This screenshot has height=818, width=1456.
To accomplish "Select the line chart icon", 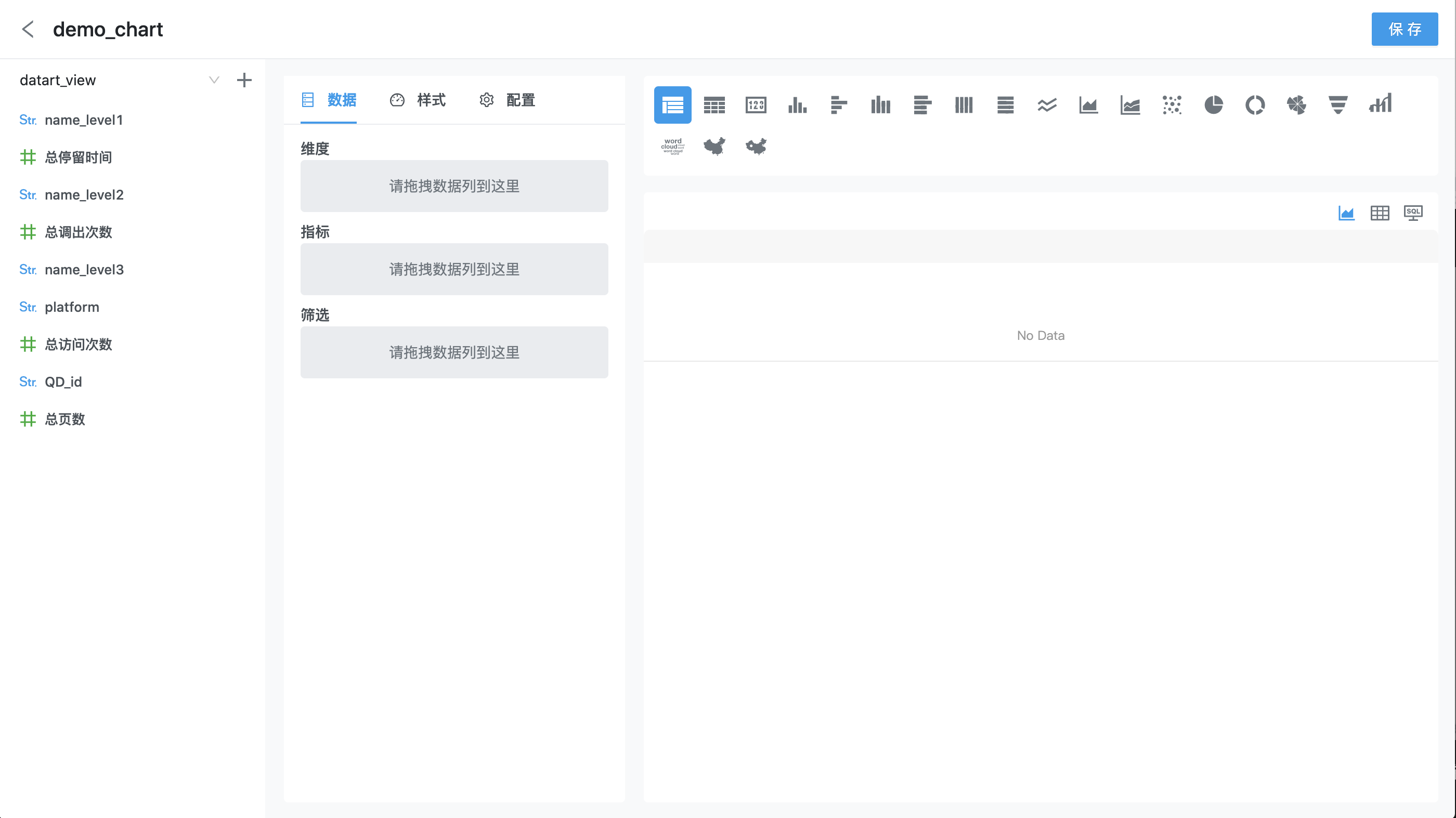I will [x=1047, y=104].
